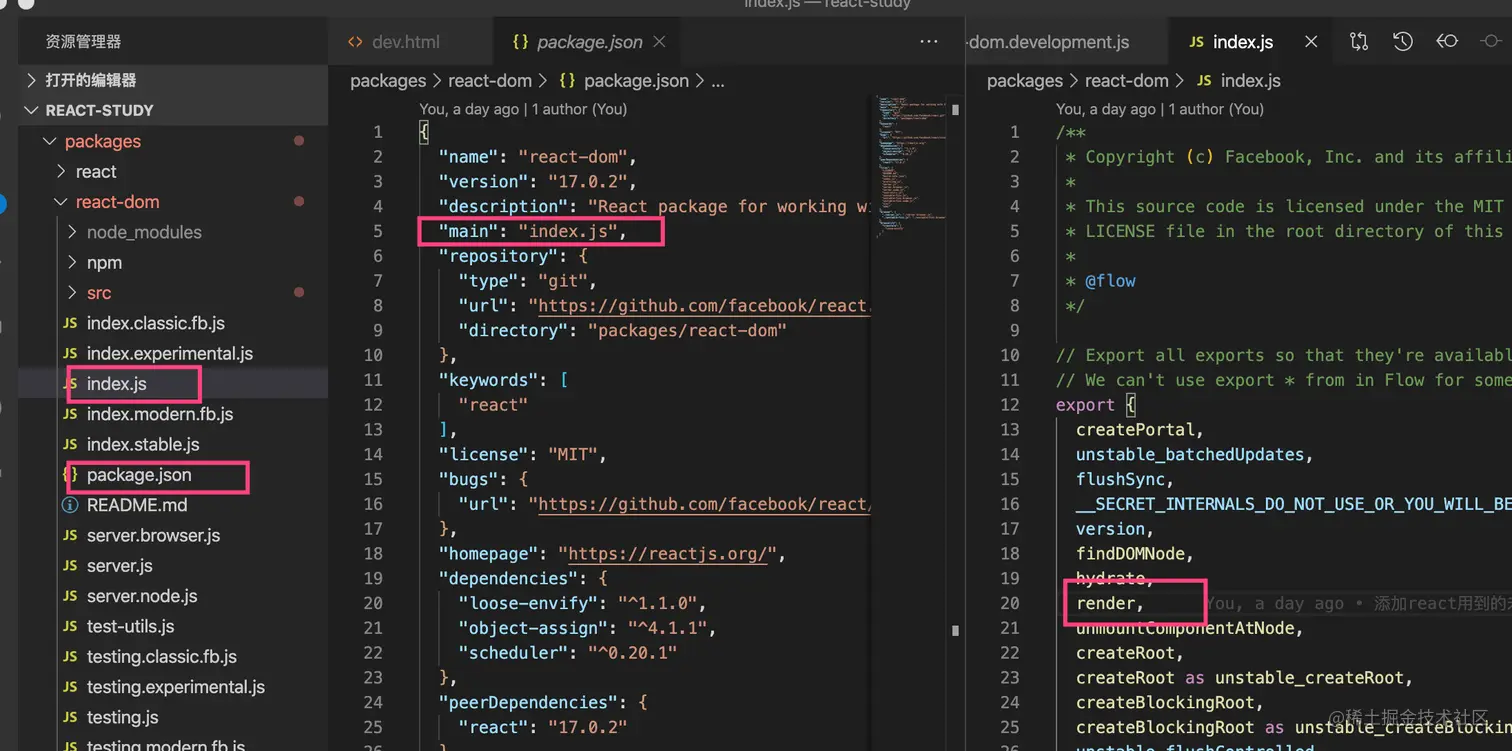
Task: Click react-dom in the left editor breadcrumb
Action: click(490, 81)
